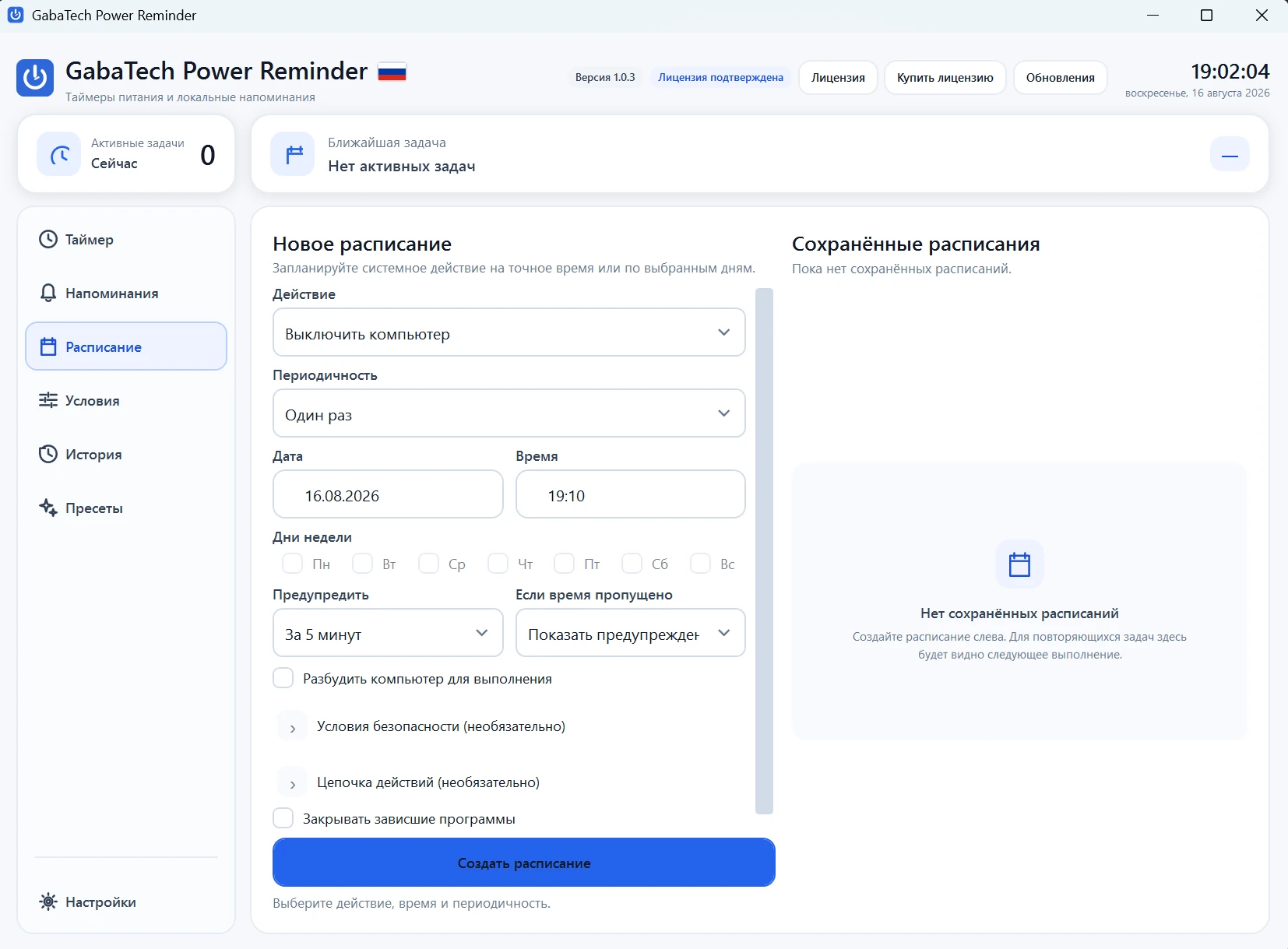Click the Лицензия button
The width and height of the screenshot is (1288, 949).
838,77
